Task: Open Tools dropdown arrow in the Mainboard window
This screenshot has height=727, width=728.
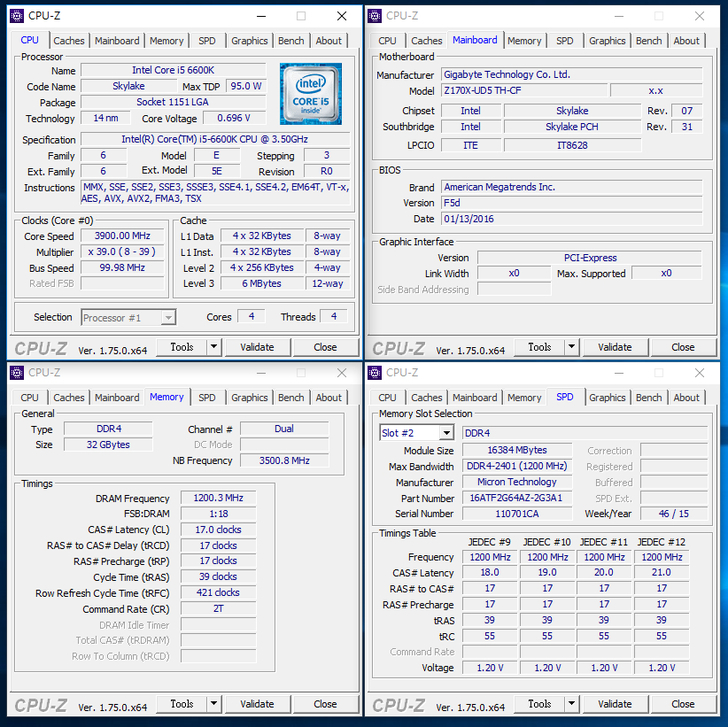Action: (x=572, y=347)
